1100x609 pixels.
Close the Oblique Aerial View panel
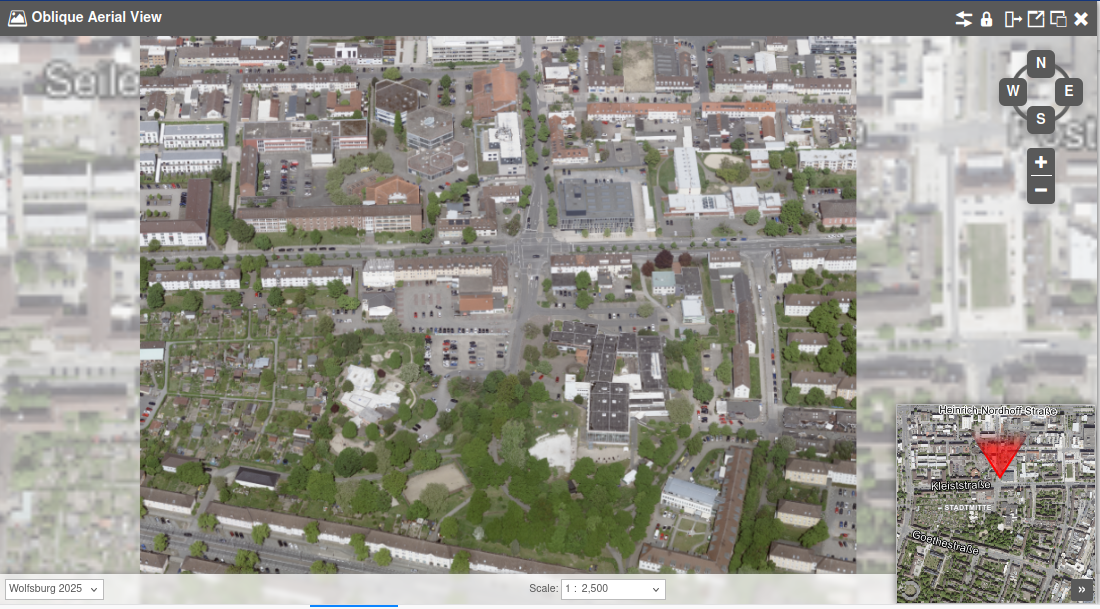(x=1081, y=19)
